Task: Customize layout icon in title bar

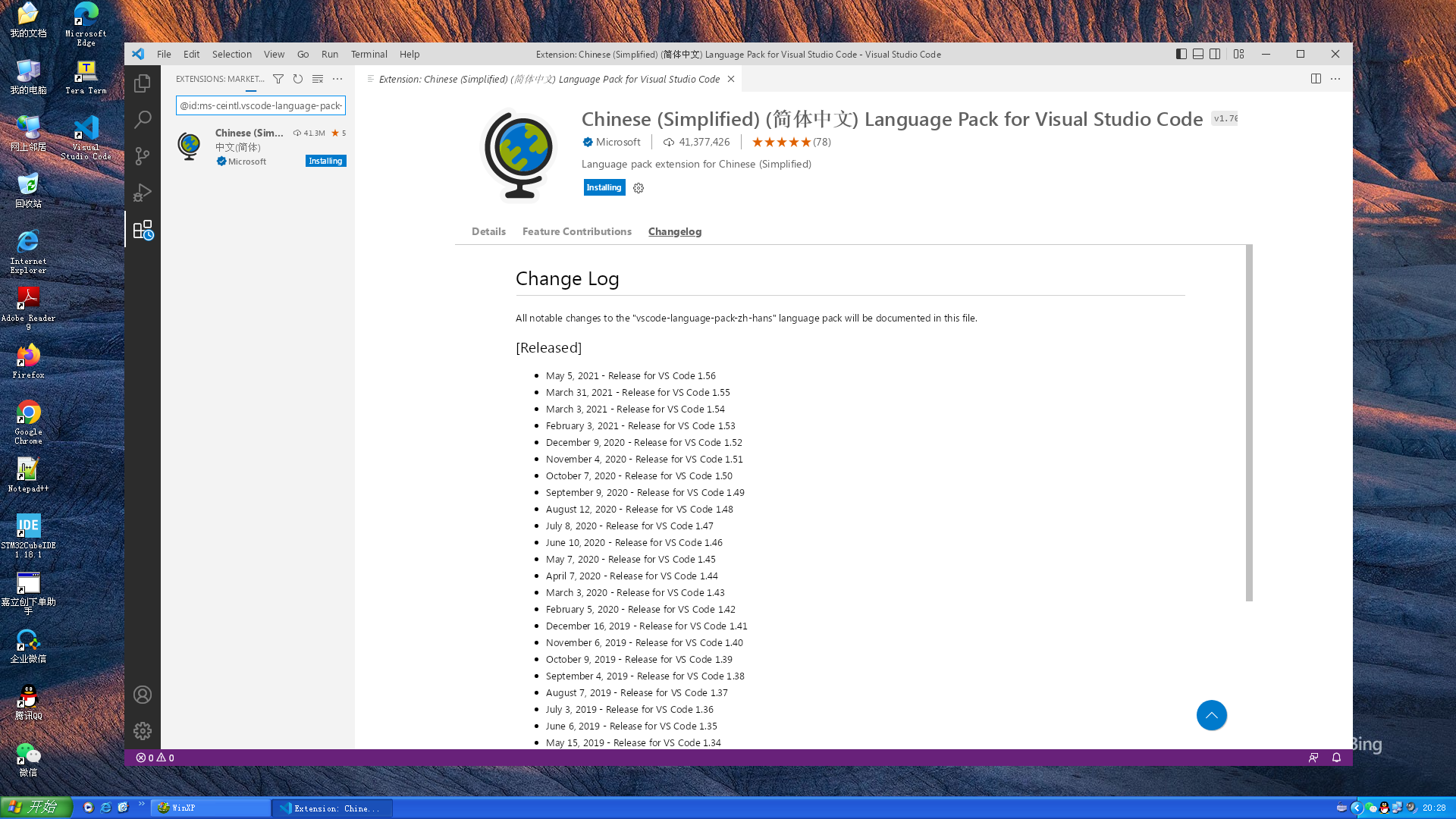Action: pyautogui.click(x=1239, y=54)
